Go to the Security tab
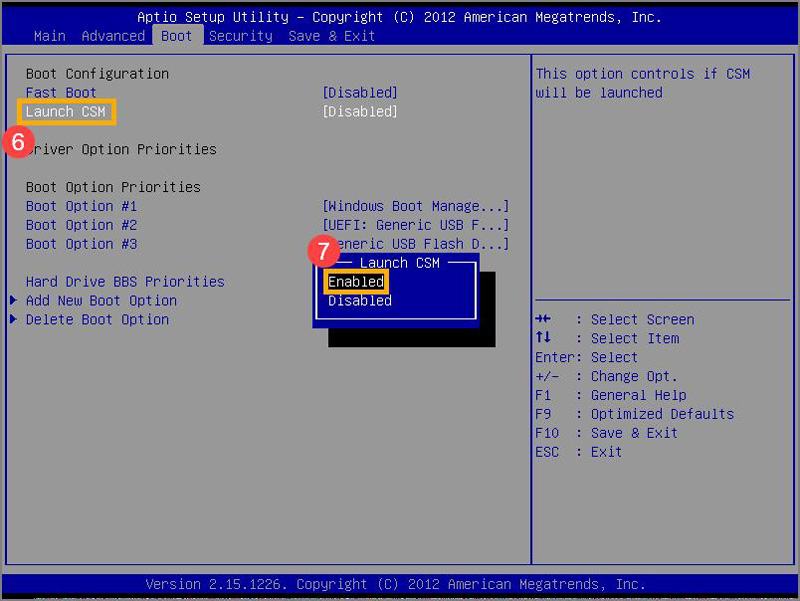800x601 pixels. pos(241,36)
